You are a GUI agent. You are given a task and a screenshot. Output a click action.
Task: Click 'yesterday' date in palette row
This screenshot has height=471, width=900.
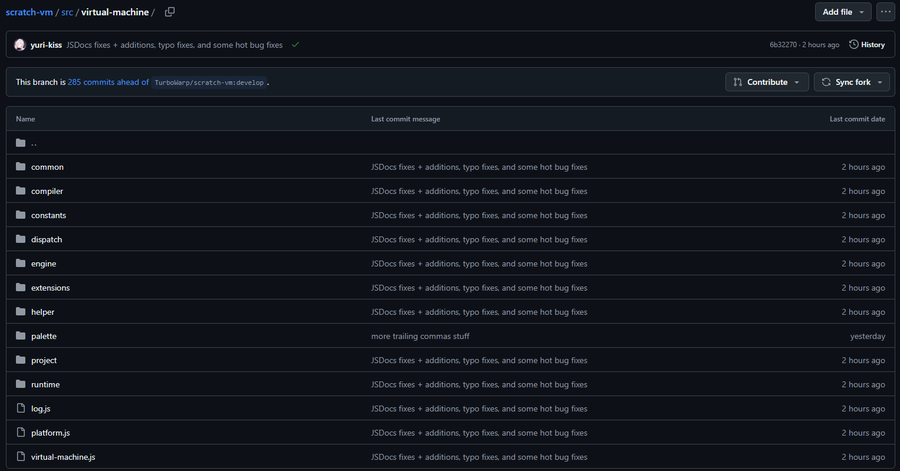(867, 336)
